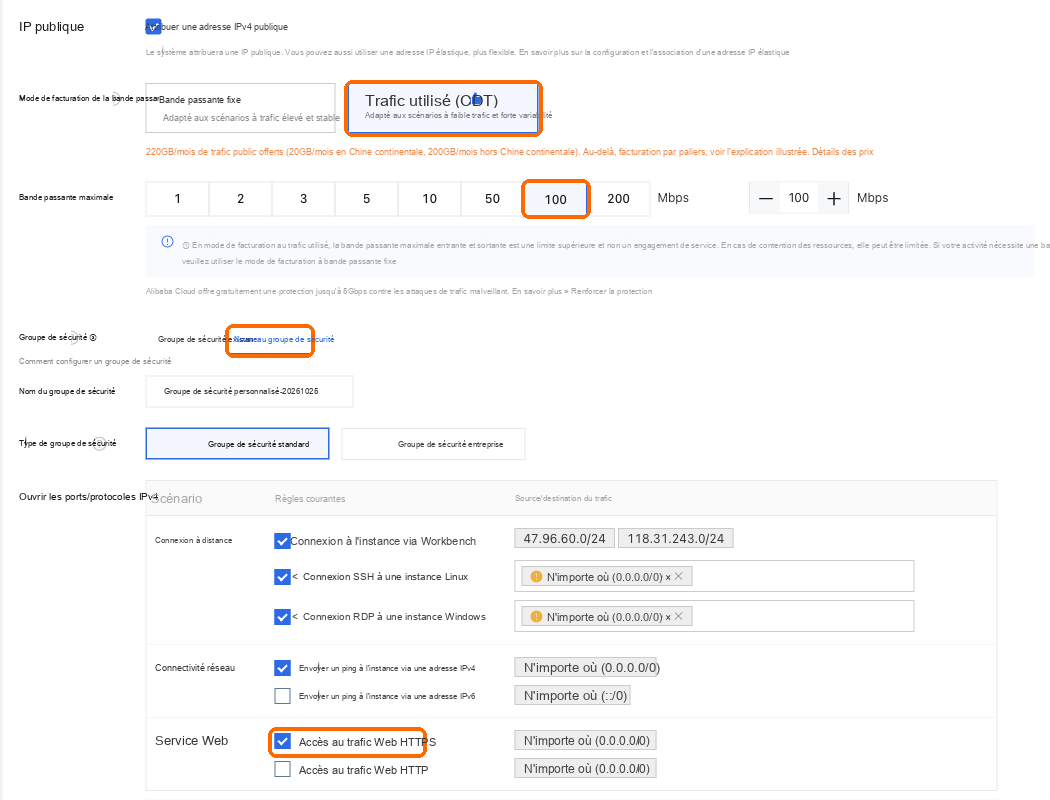Set maximum bandwidth to 3 Mbps
Screen dimensions: 1050x800
point(303,199)
